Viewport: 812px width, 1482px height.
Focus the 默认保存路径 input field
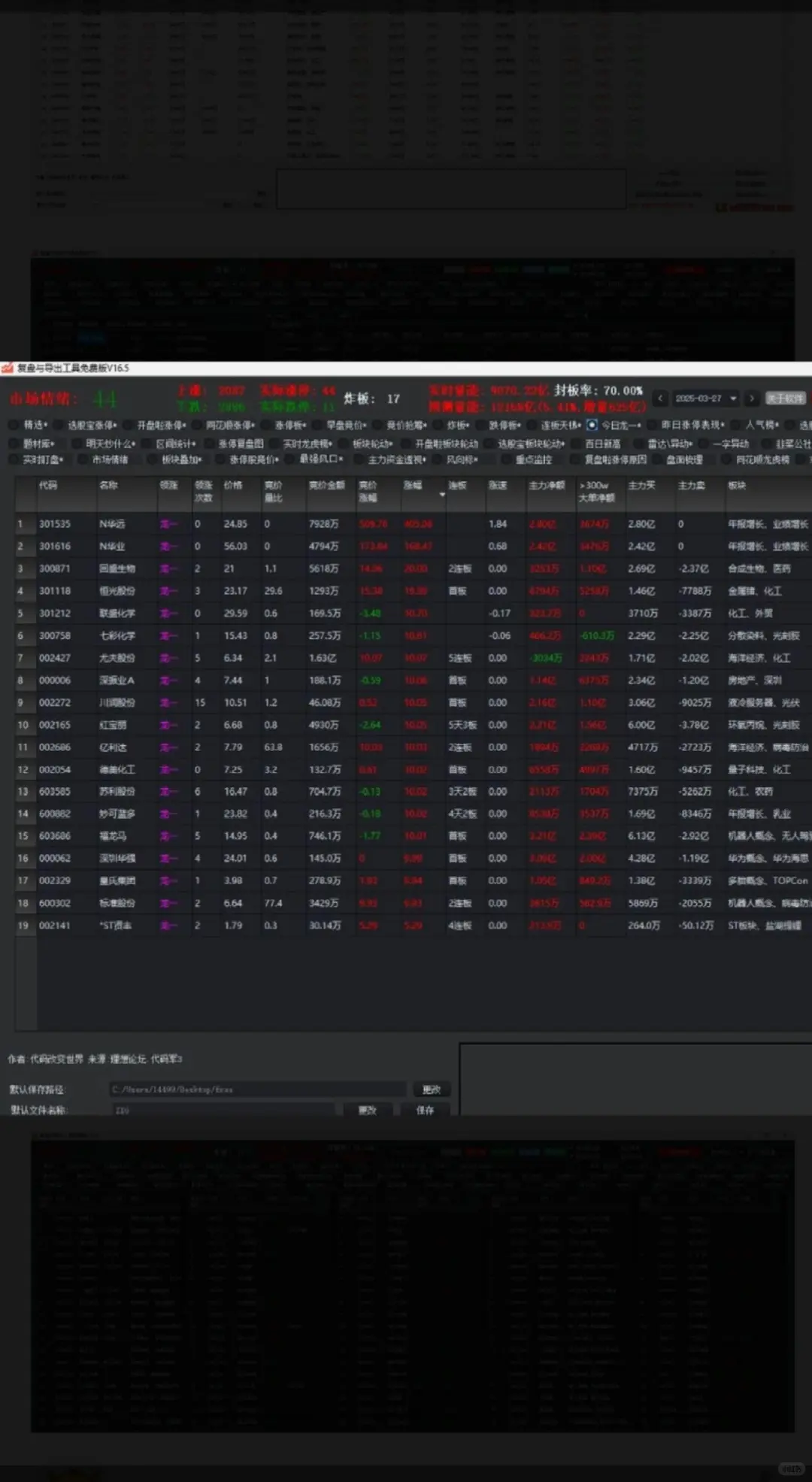coord(258,1090)
